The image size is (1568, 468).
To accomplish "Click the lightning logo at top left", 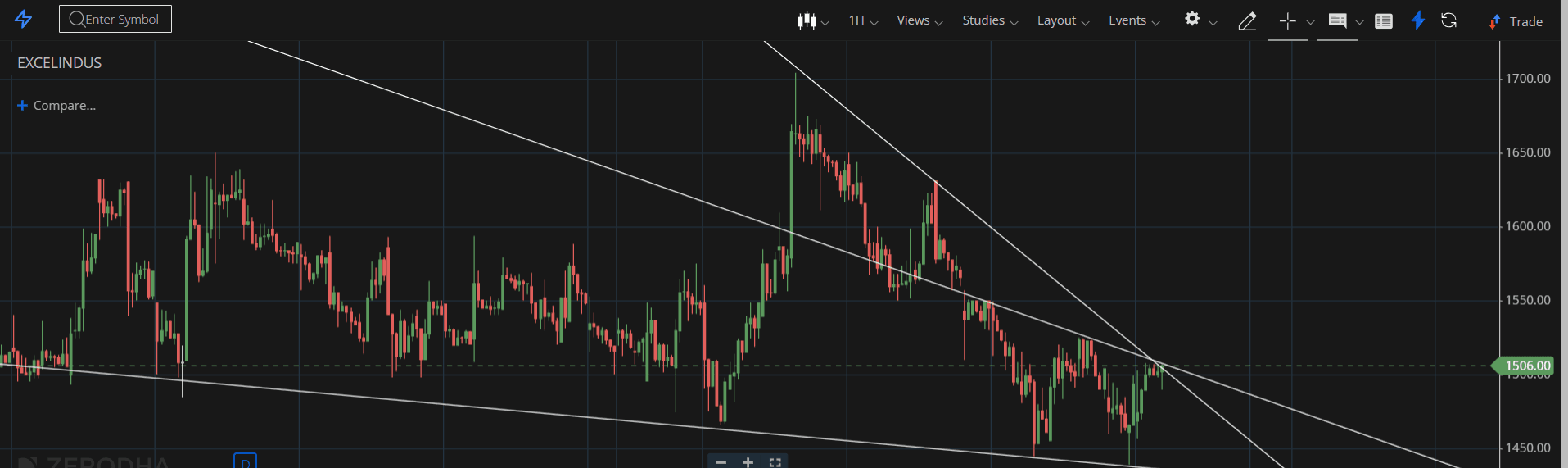I will click(24, 19).
